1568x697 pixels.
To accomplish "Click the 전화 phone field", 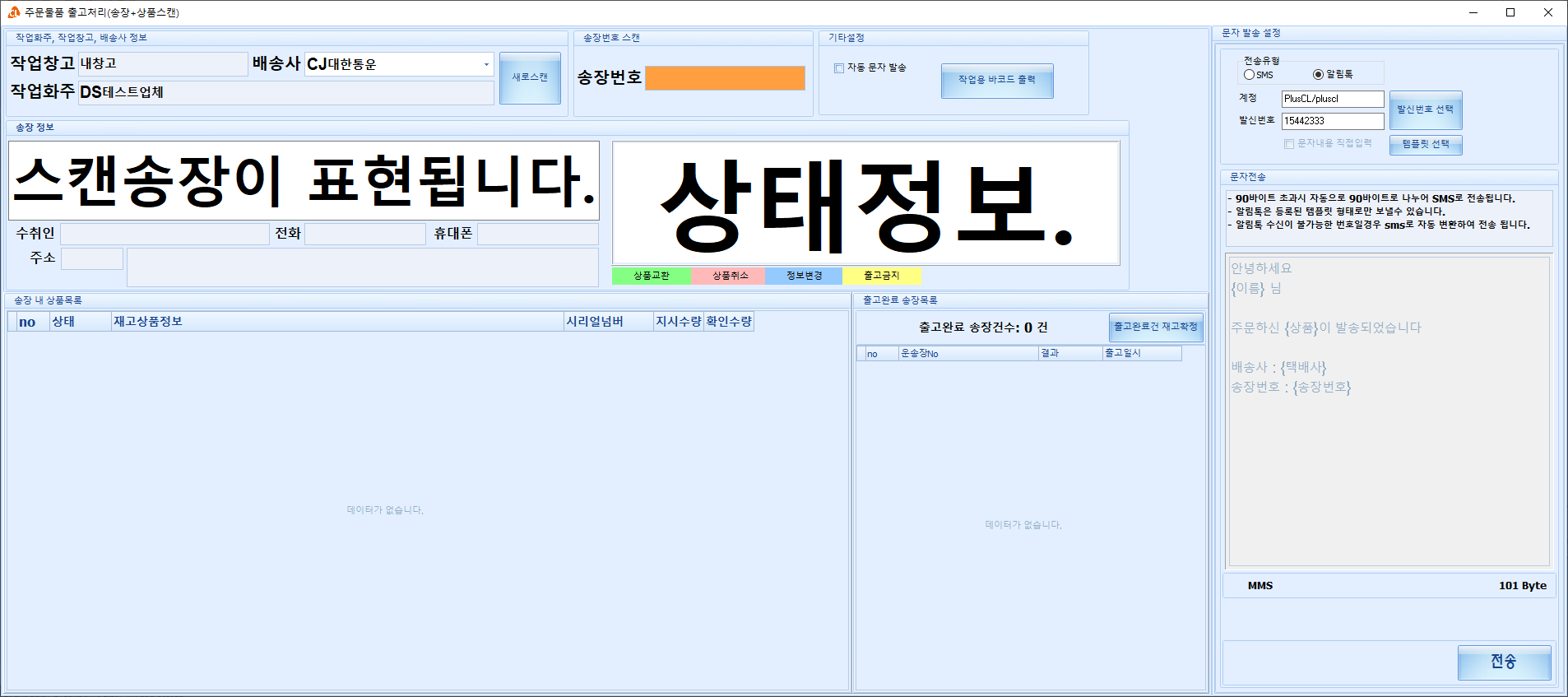I will 365,234.
